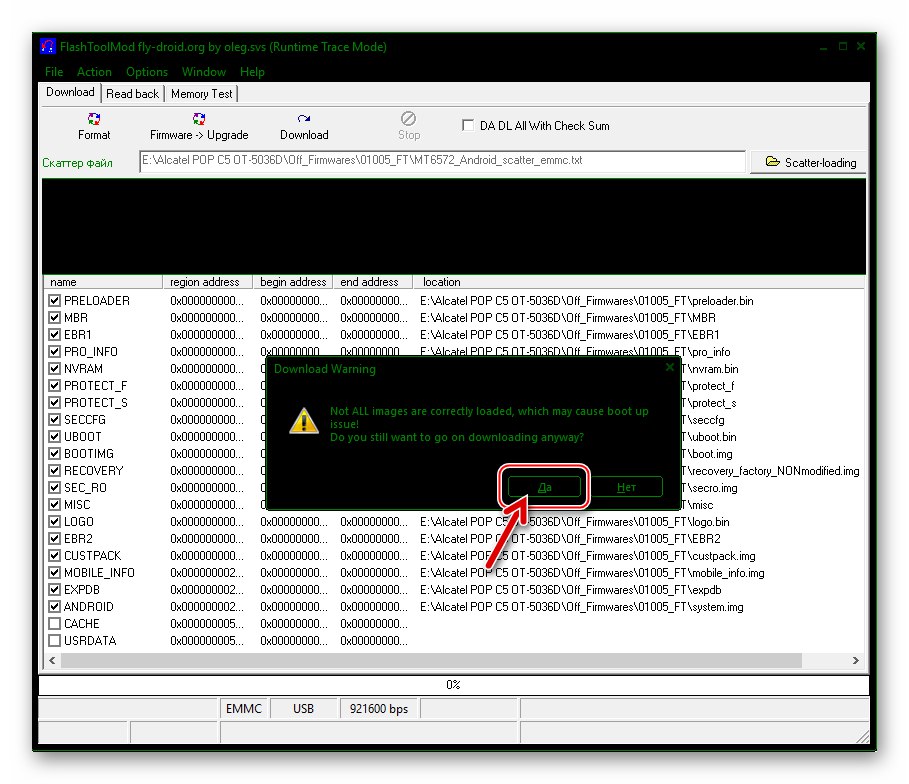Click the 0% progress bar
909x784 pixels.
[453, 685]
